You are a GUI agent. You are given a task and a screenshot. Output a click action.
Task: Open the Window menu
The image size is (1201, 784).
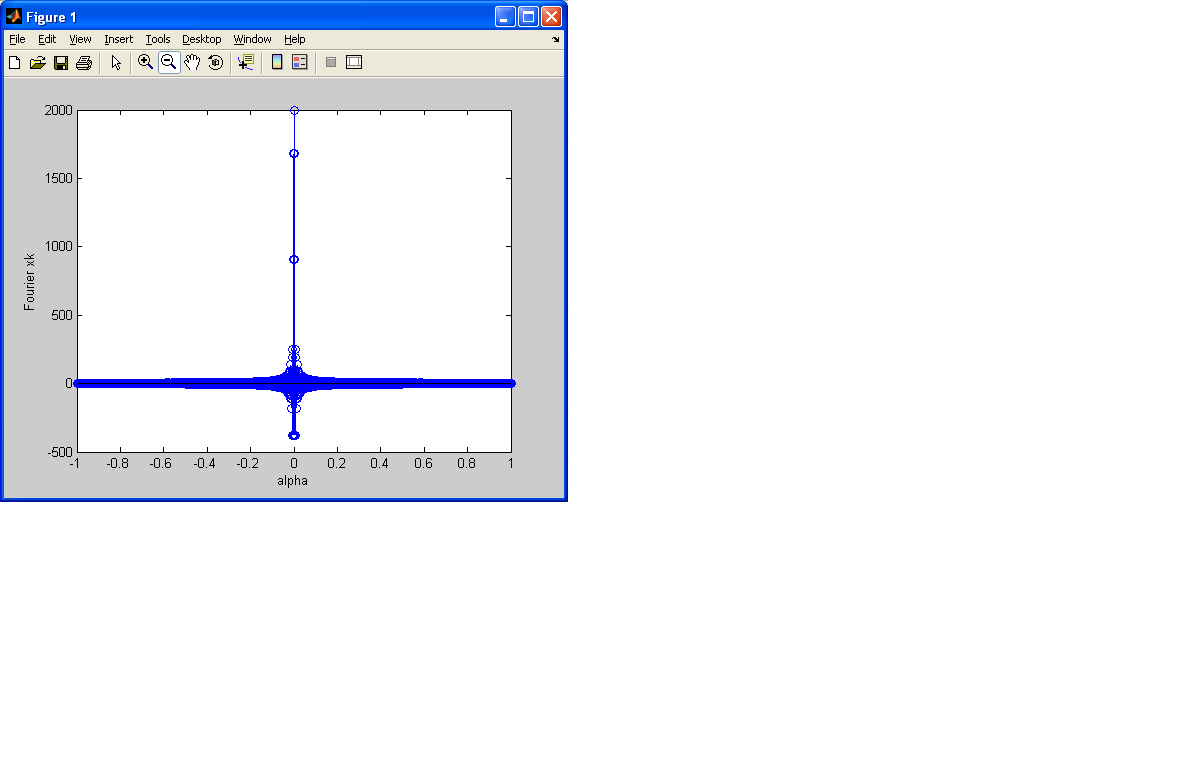[x=252, y=39]
